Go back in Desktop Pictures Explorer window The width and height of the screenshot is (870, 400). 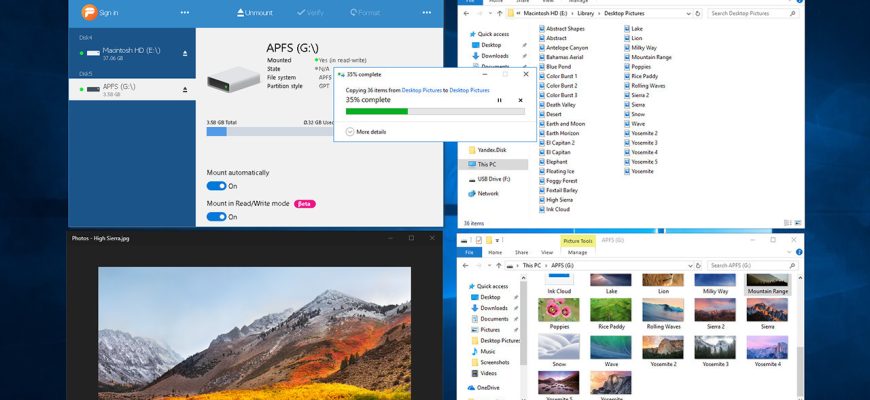(x=465, y=13)
